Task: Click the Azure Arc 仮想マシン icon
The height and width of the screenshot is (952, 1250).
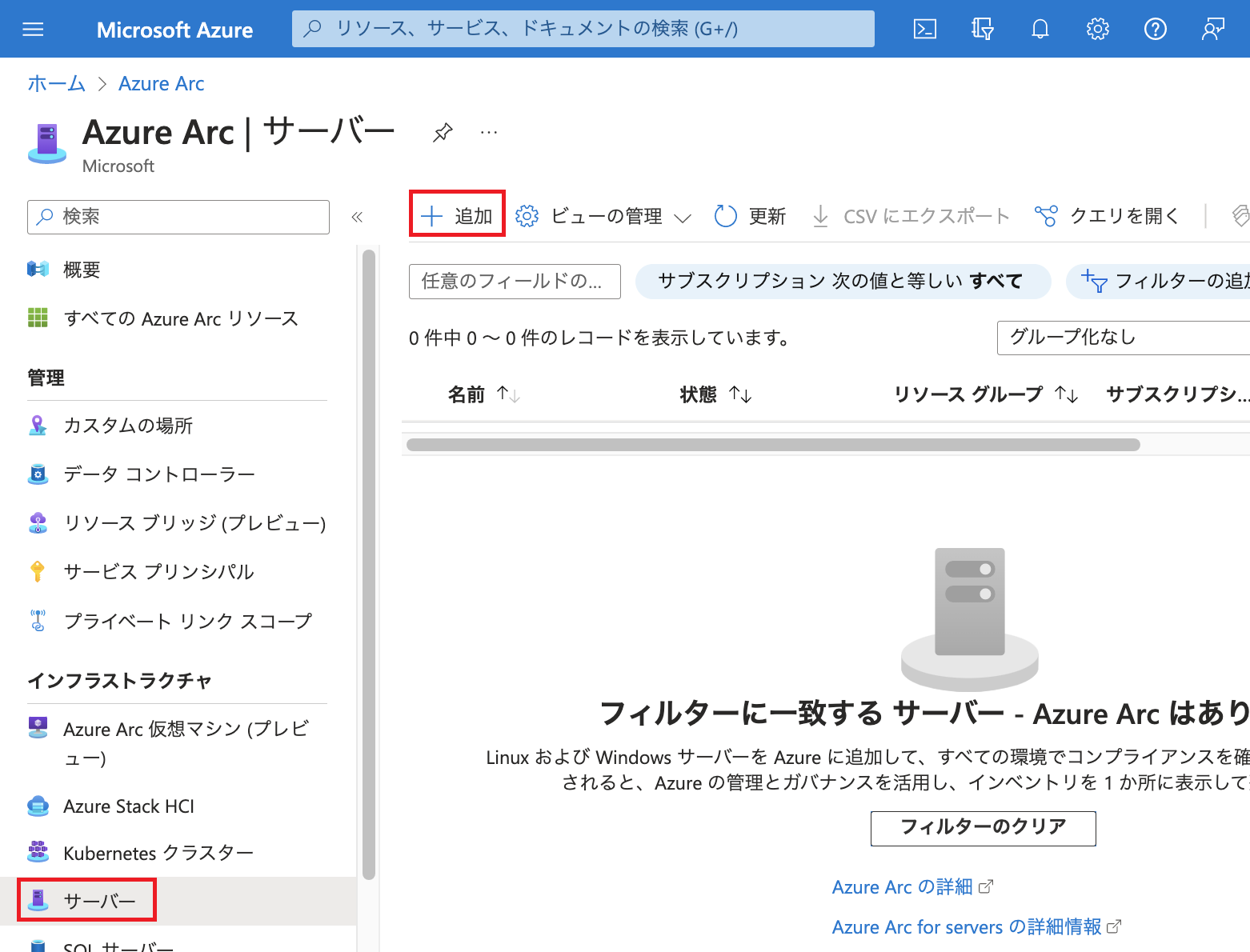Action: coord(38,727)
